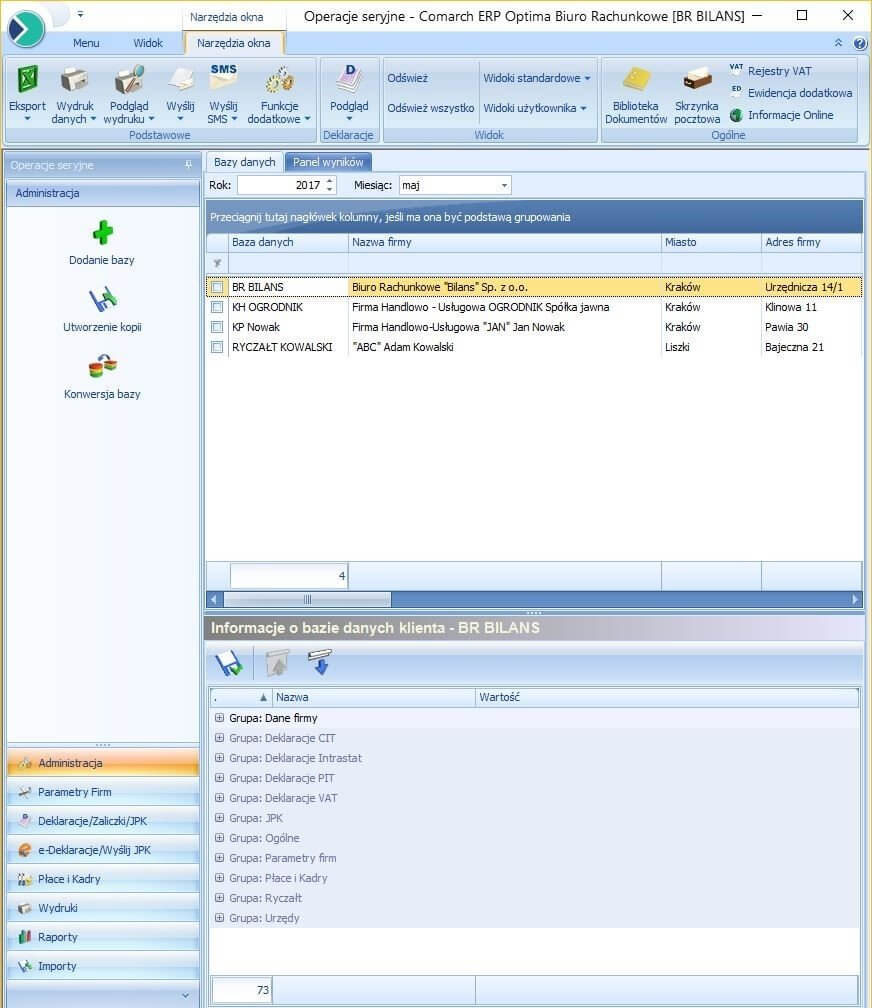Open Informacje Online
This screenshot has height=1008, width=872.
point(782,114)
